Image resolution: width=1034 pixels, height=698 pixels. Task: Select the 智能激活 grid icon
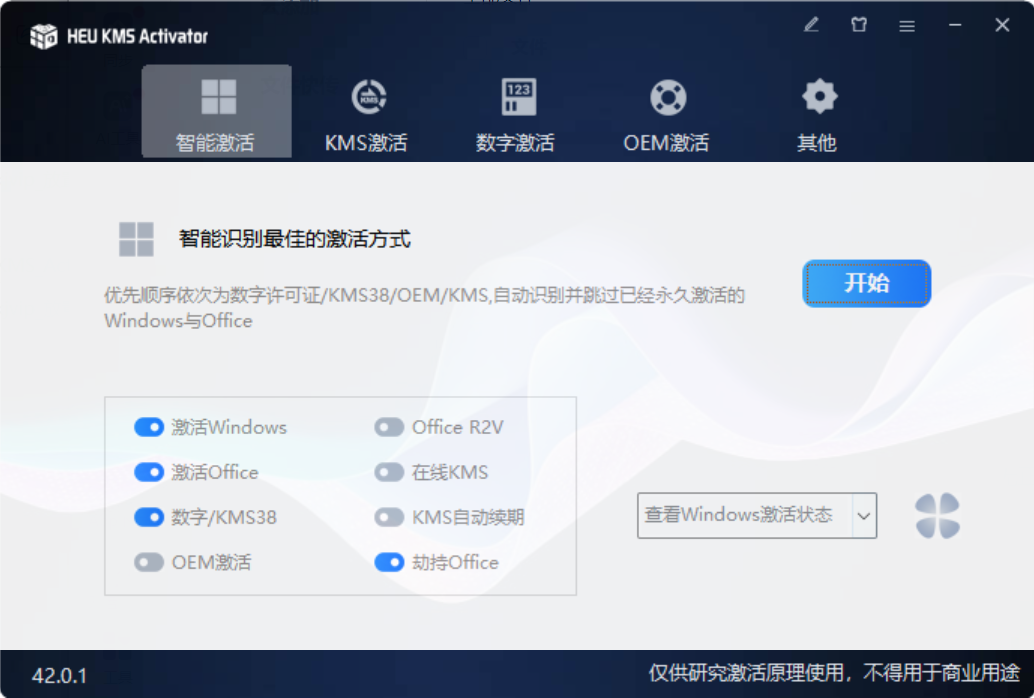click(216, 97)
